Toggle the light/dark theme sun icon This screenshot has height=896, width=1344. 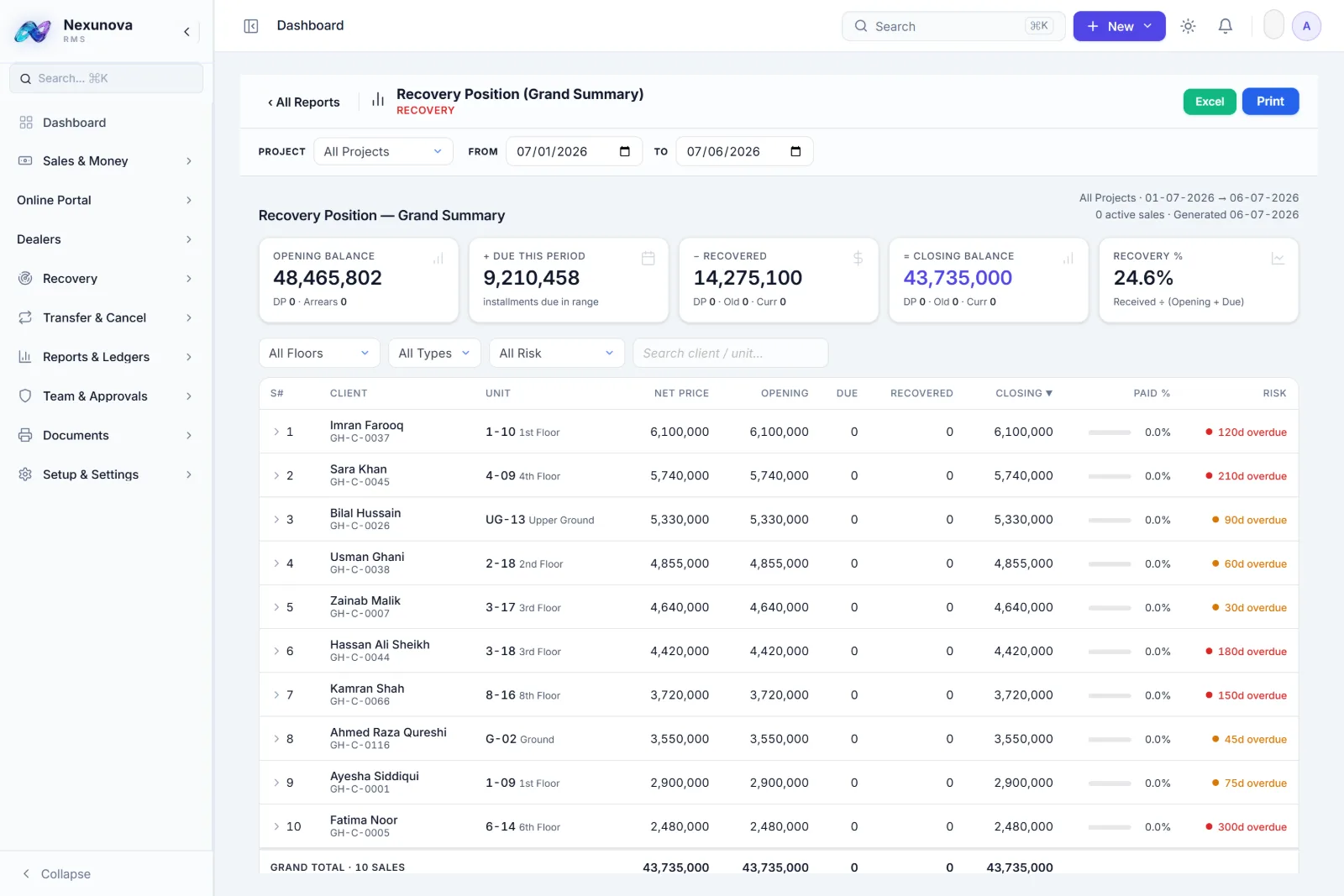(x=1188, y=26)
